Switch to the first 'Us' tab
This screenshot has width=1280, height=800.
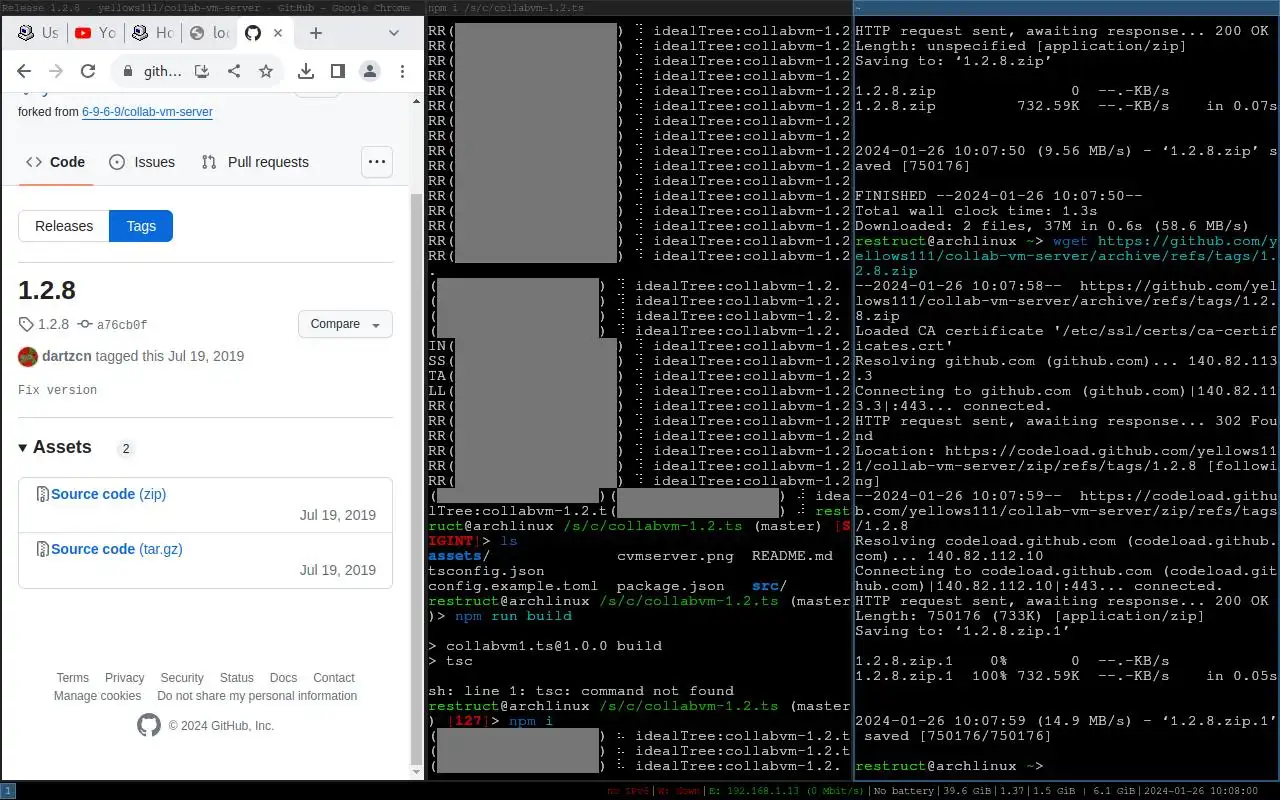[x=37, y=33]
